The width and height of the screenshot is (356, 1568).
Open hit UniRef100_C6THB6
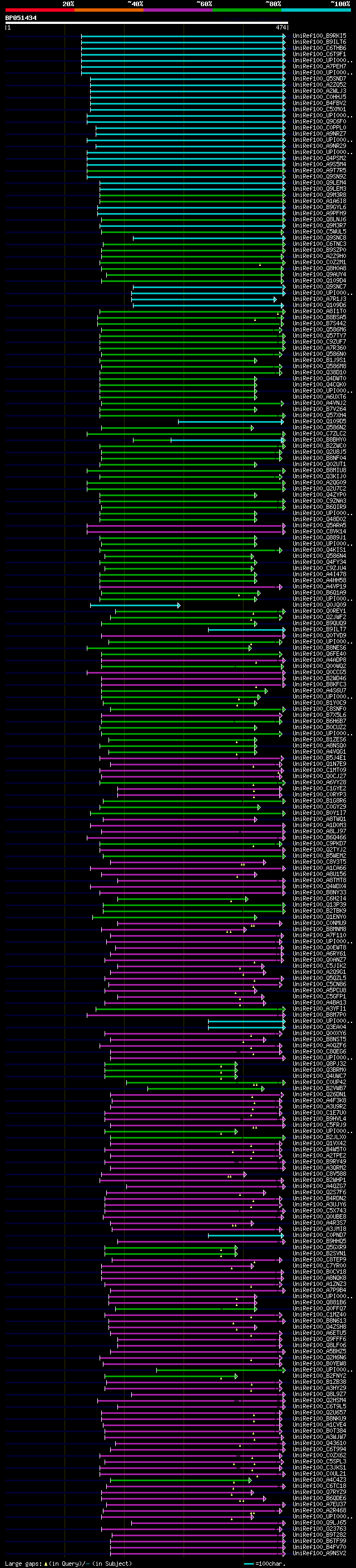pyautogui.click(x=319, y=48)
